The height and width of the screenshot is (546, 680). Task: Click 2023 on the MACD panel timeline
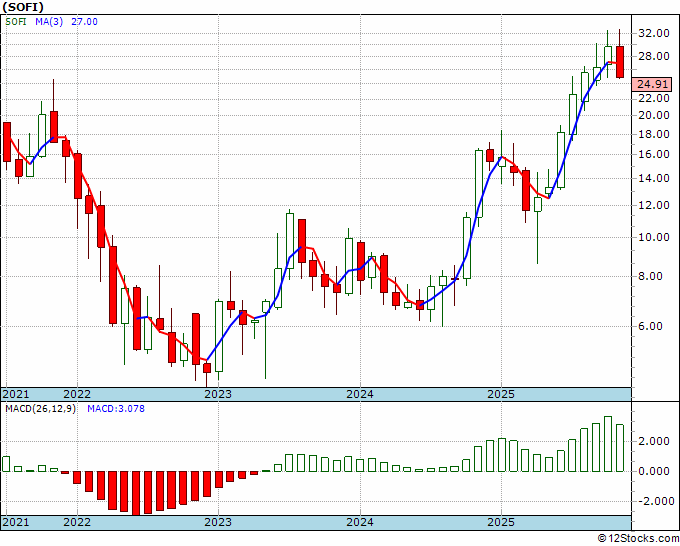[x=218, y=522]
